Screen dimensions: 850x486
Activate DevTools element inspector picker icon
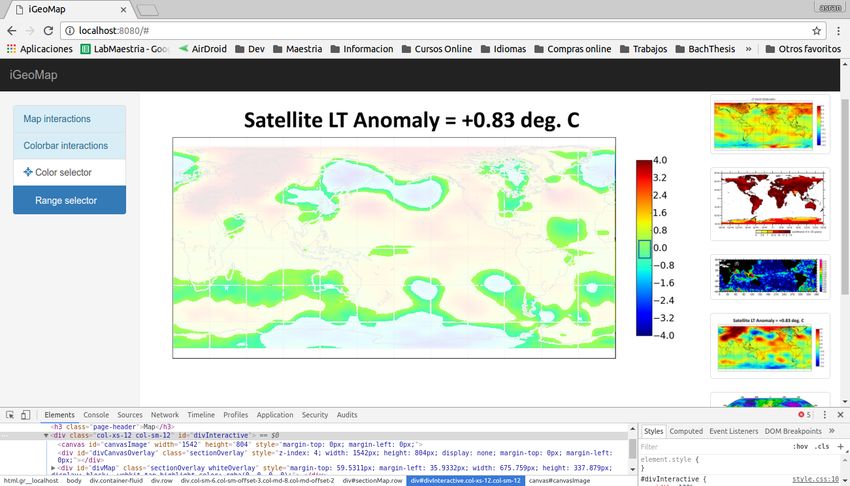(10, 415)
